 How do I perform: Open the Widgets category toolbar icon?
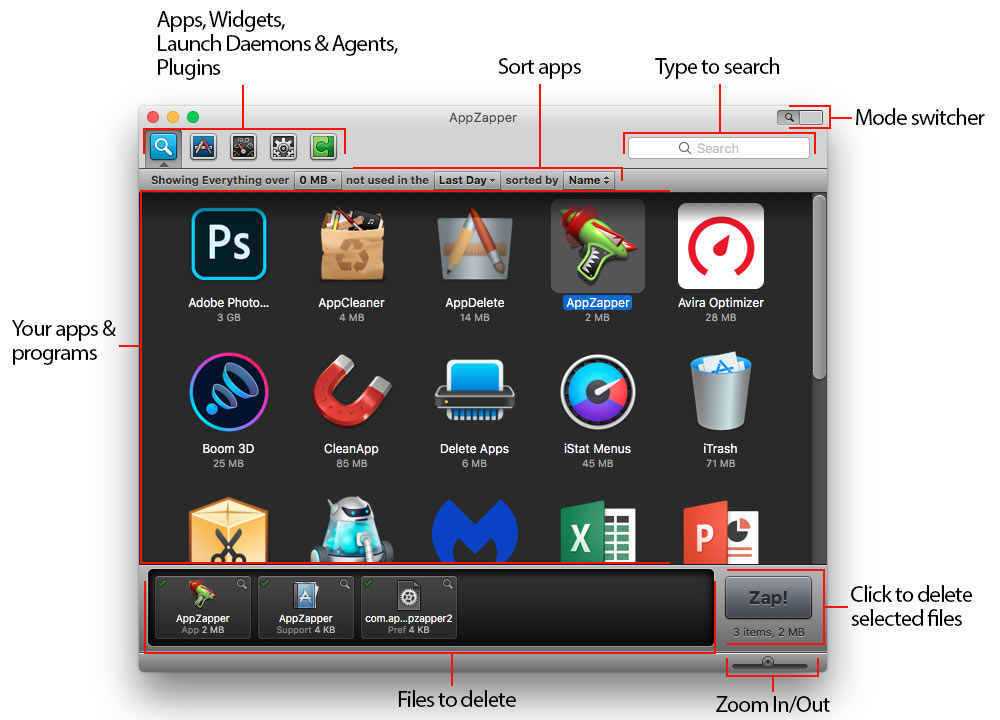243,147
